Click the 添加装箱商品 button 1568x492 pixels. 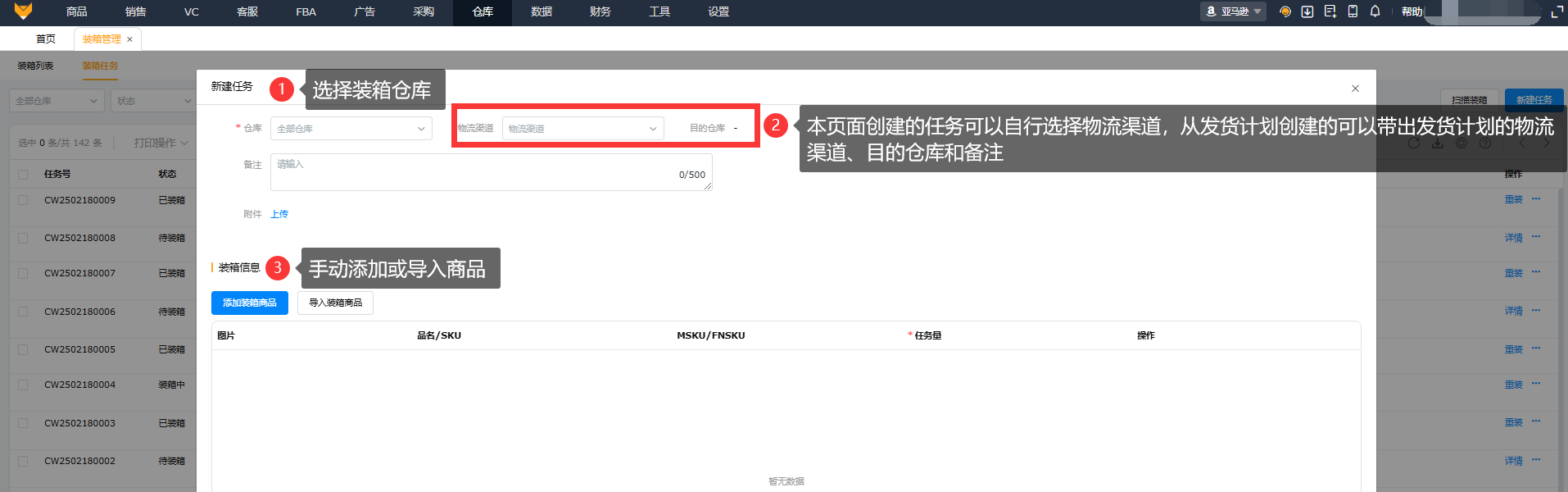(250, 303)
